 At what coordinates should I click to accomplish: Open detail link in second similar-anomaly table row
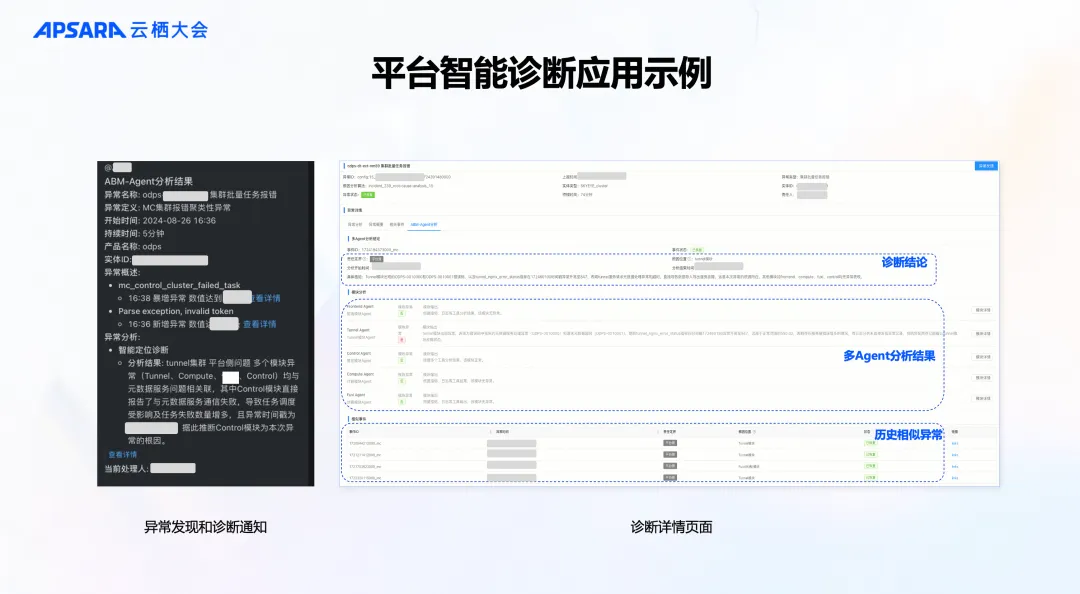[955, 455]
